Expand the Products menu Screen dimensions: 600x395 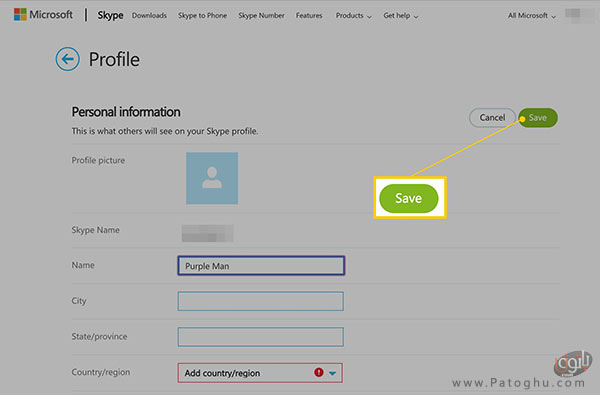point(354,16)
